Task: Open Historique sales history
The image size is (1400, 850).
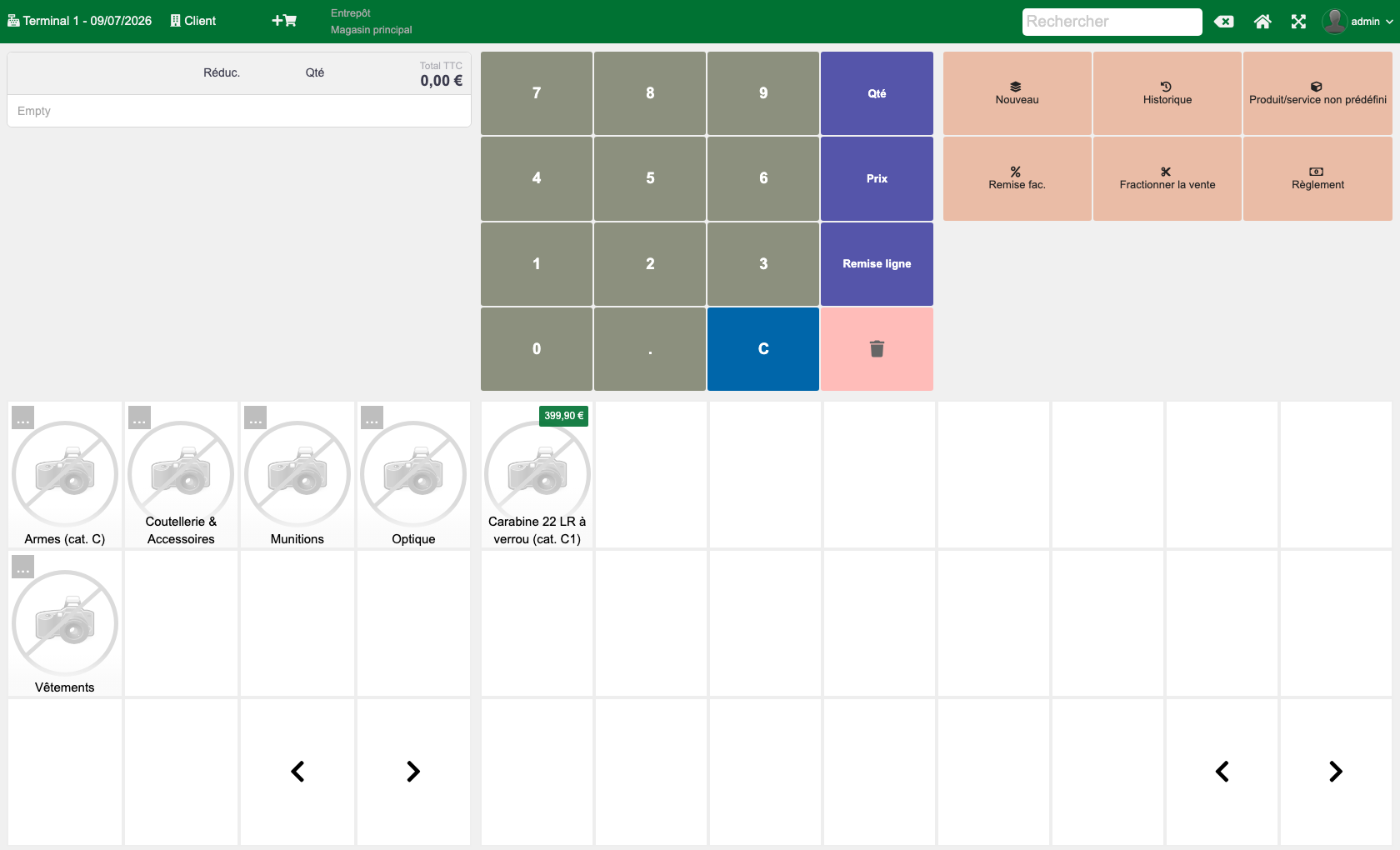Action: (1167, 93)
